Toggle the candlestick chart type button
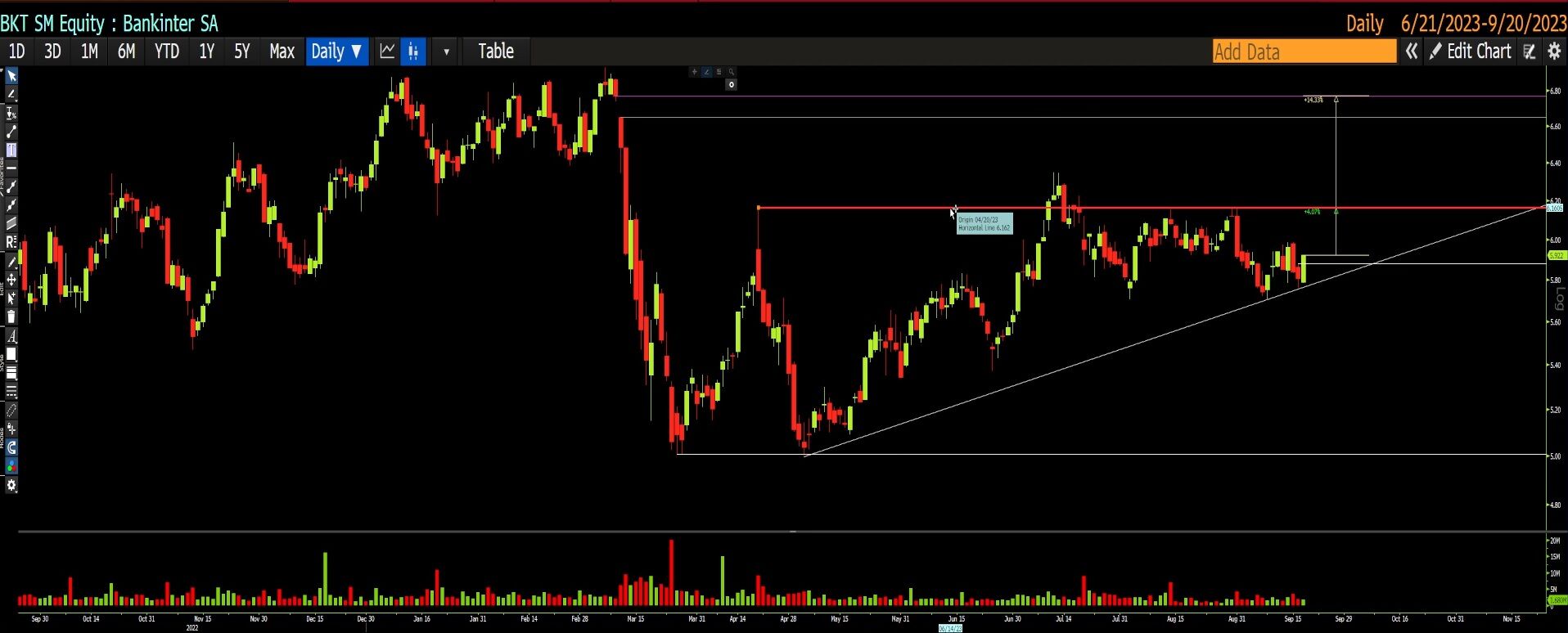 [413, 52]
